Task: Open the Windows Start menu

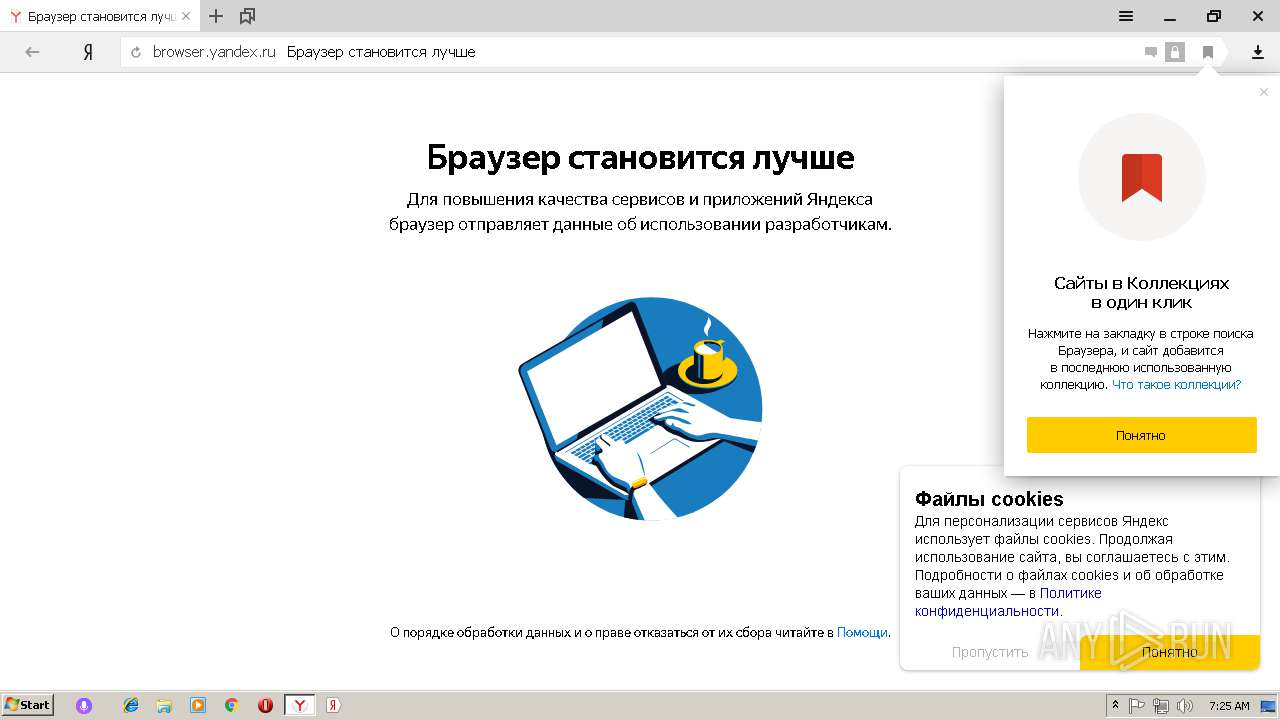Action: point(28,705)
